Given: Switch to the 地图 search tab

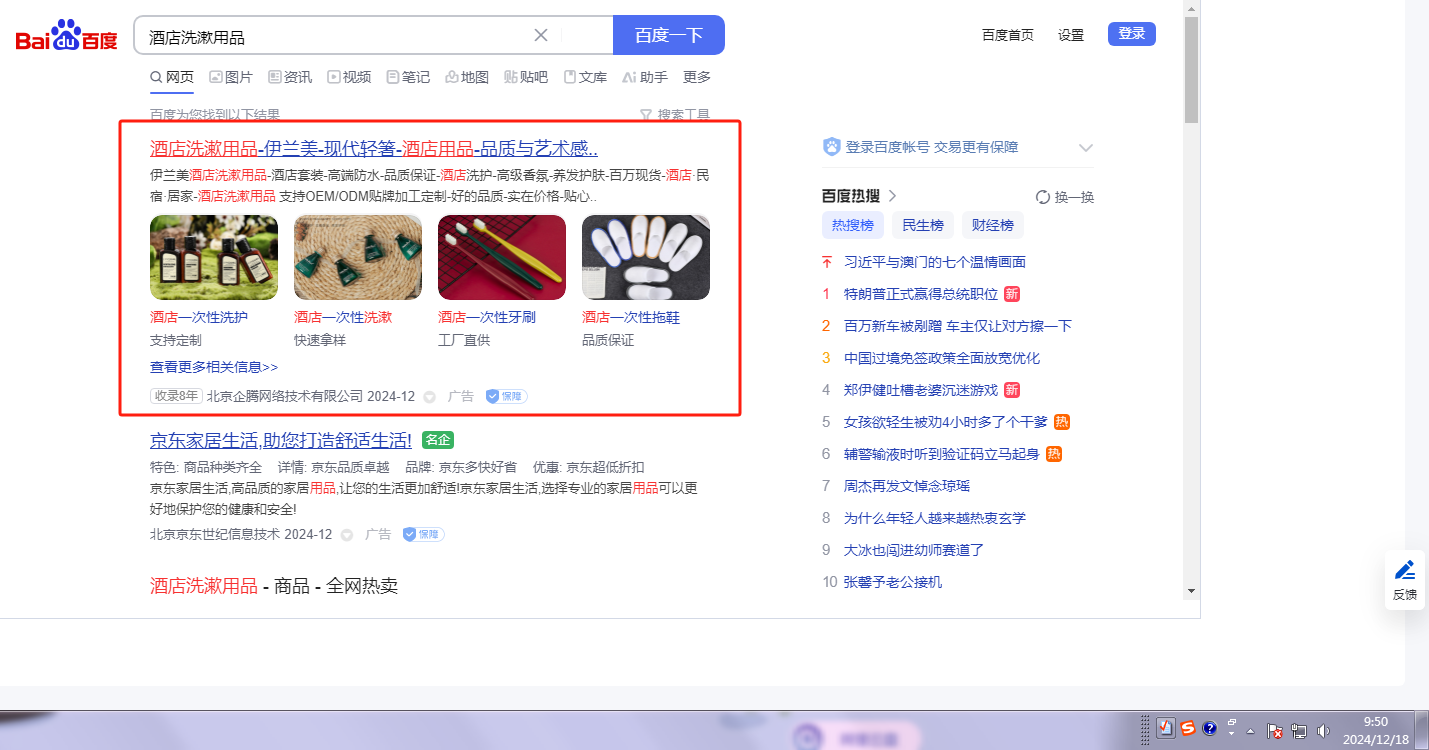Looking at the screenshot, I should click(467, 77).
